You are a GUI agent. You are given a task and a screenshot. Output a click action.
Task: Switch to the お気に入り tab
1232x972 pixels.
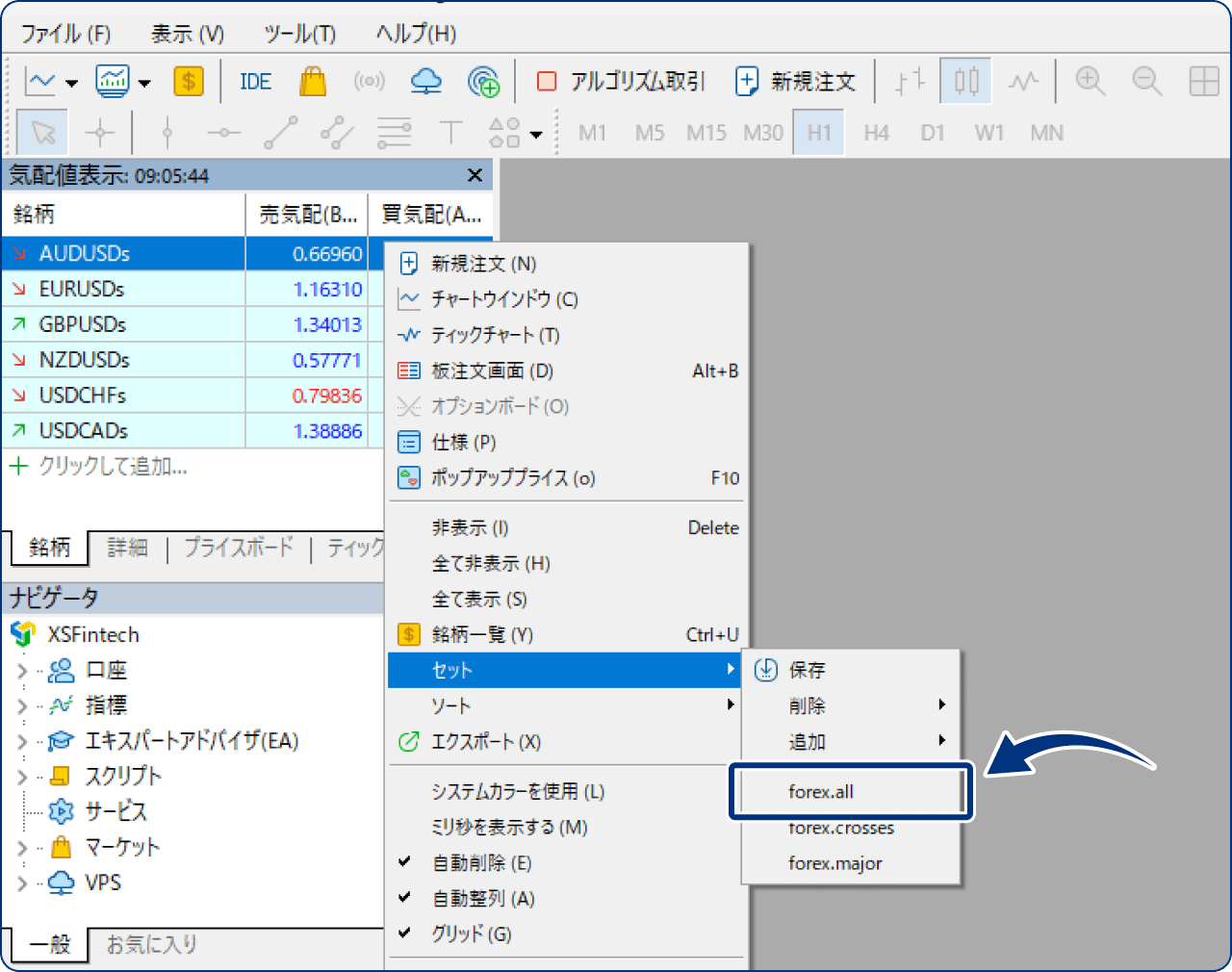point(150,944)
